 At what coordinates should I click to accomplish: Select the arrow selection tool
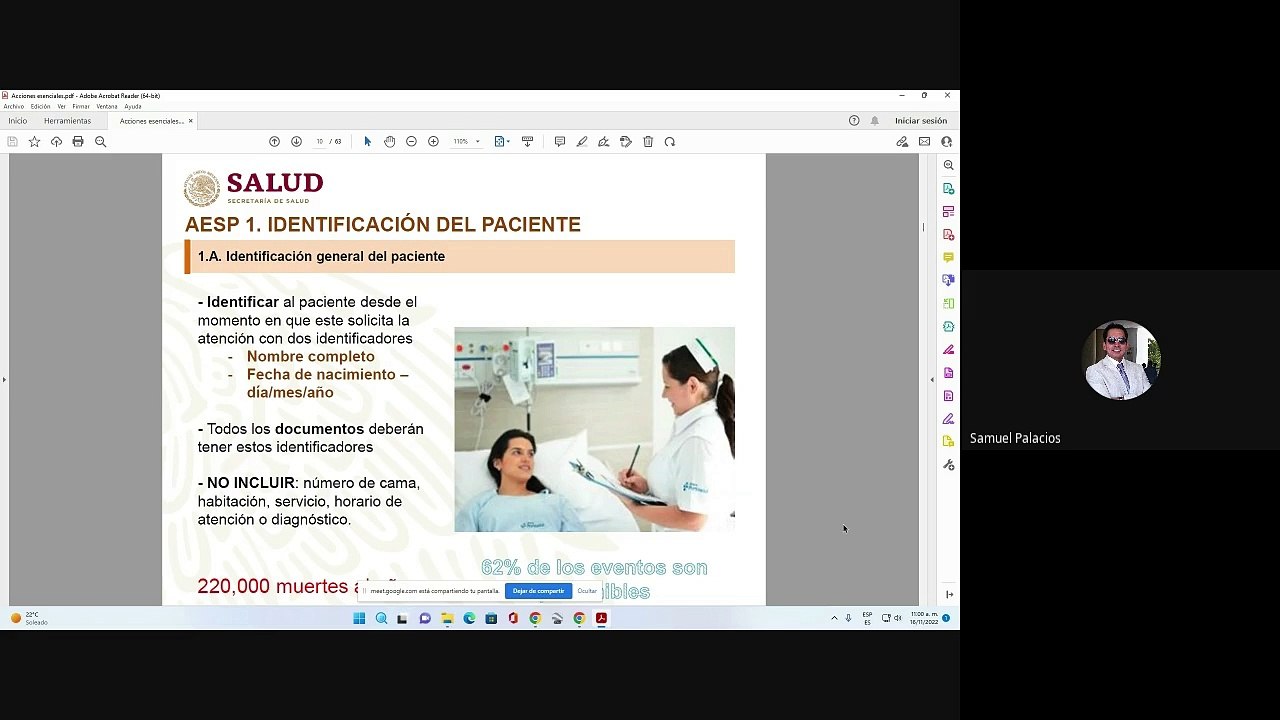[367, 142]
